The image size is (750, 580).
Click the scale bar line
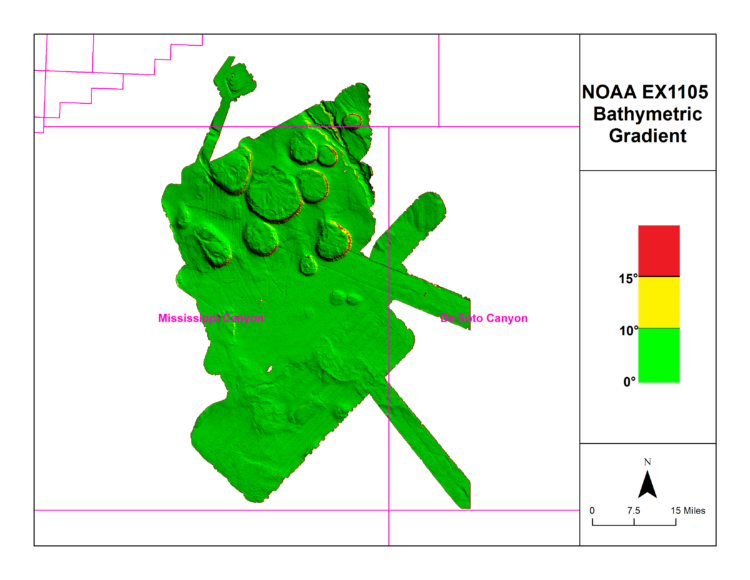[x=634, y=522]
